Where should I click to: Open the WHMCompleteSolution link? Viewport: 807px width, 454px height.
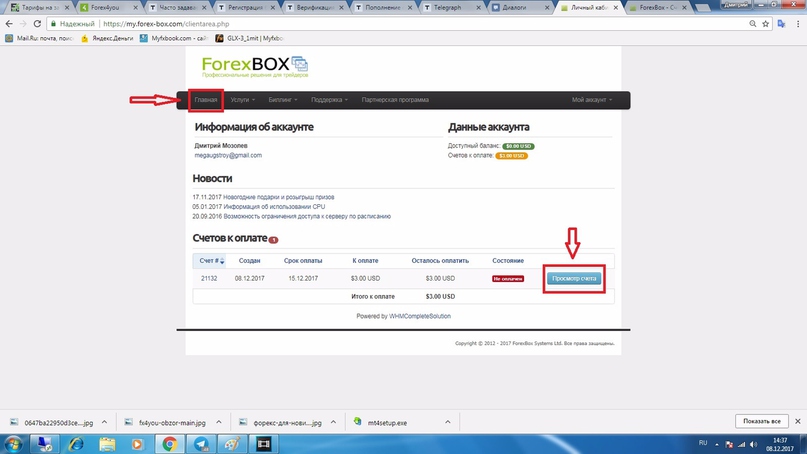(420, 316)
